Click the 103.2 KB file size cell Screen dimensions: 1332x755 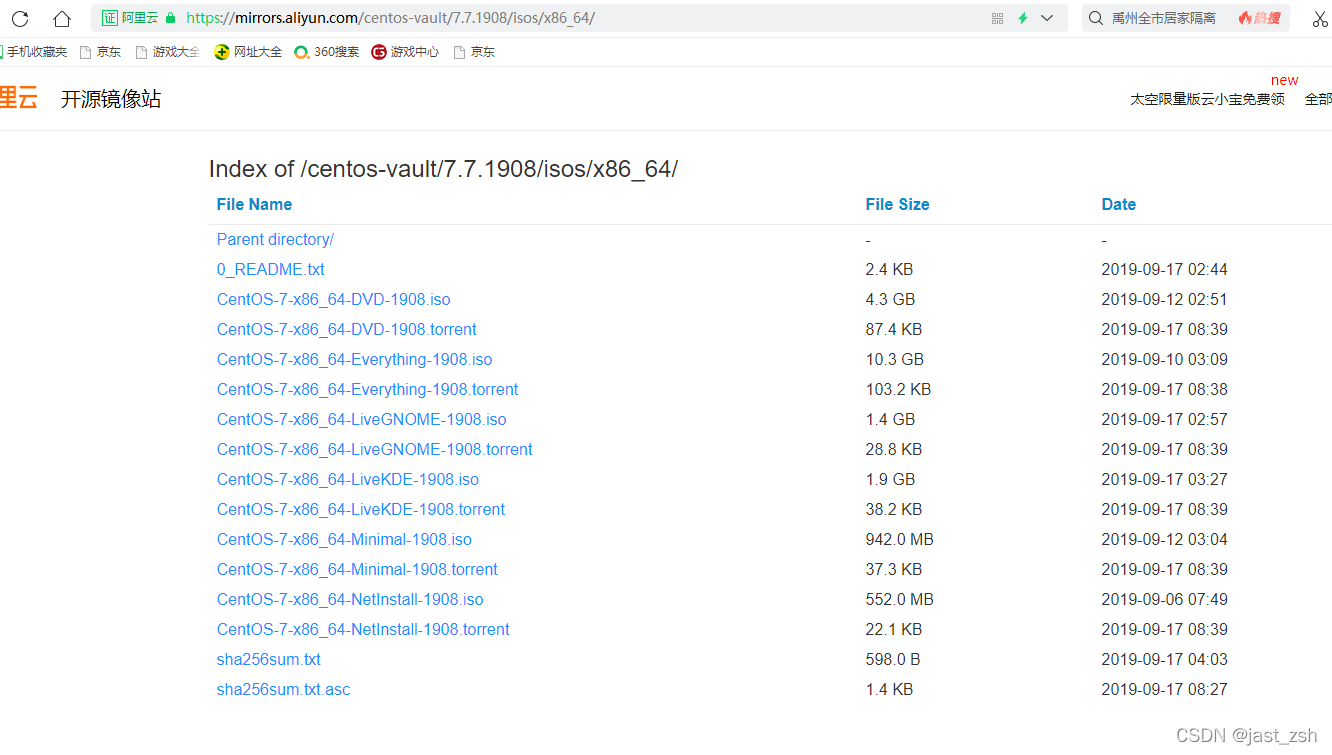pos(898,389)
